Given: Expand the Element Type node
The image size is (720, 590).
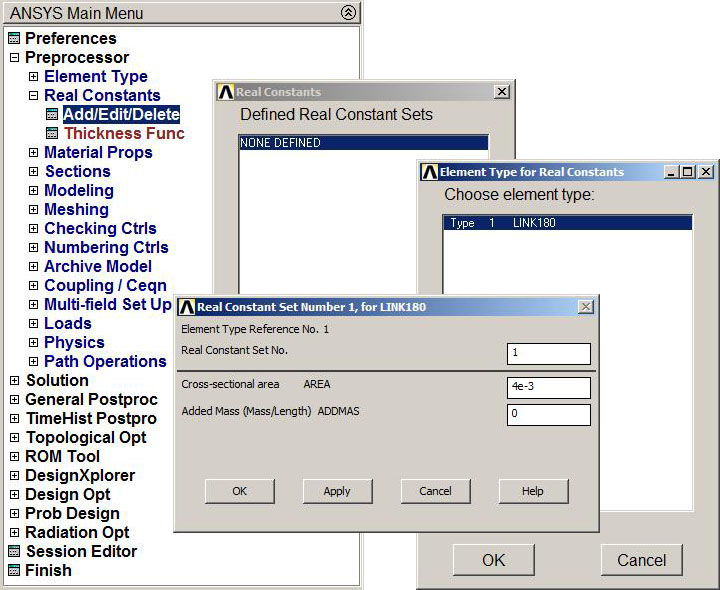Looking at the screenshot, I should click(x=33, y=77).
